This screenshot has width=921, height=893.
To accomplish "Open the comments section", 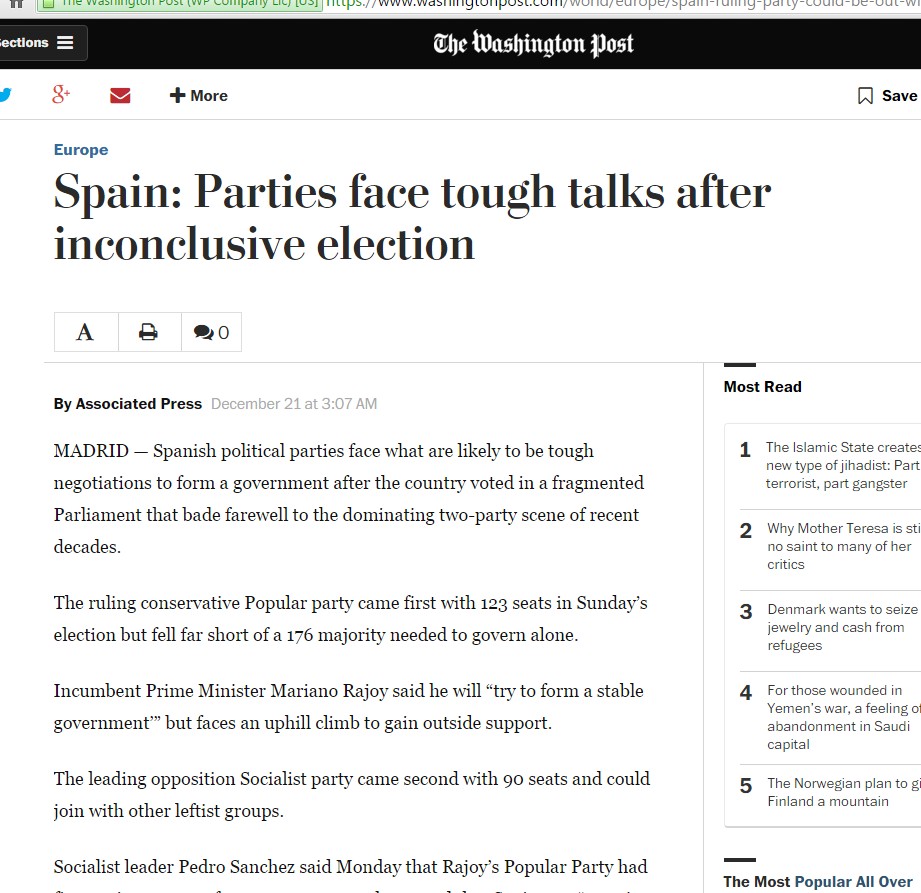I will [x=211, y=333].
